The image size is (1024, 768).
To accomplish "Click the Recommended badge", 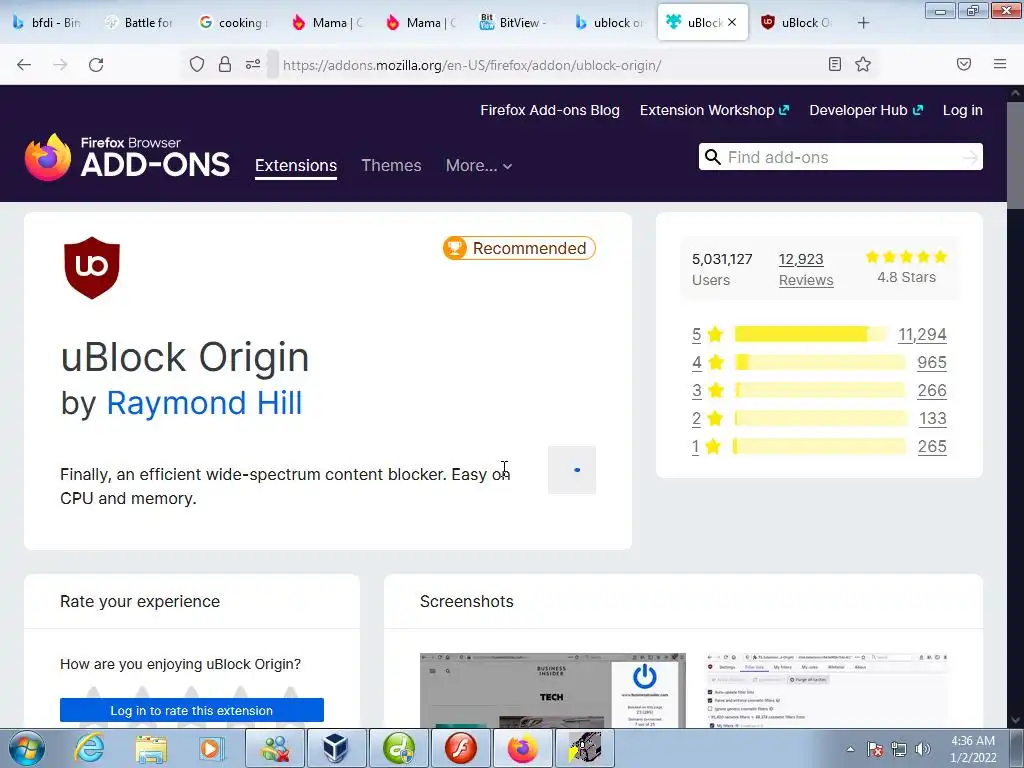I will point(519,248).
